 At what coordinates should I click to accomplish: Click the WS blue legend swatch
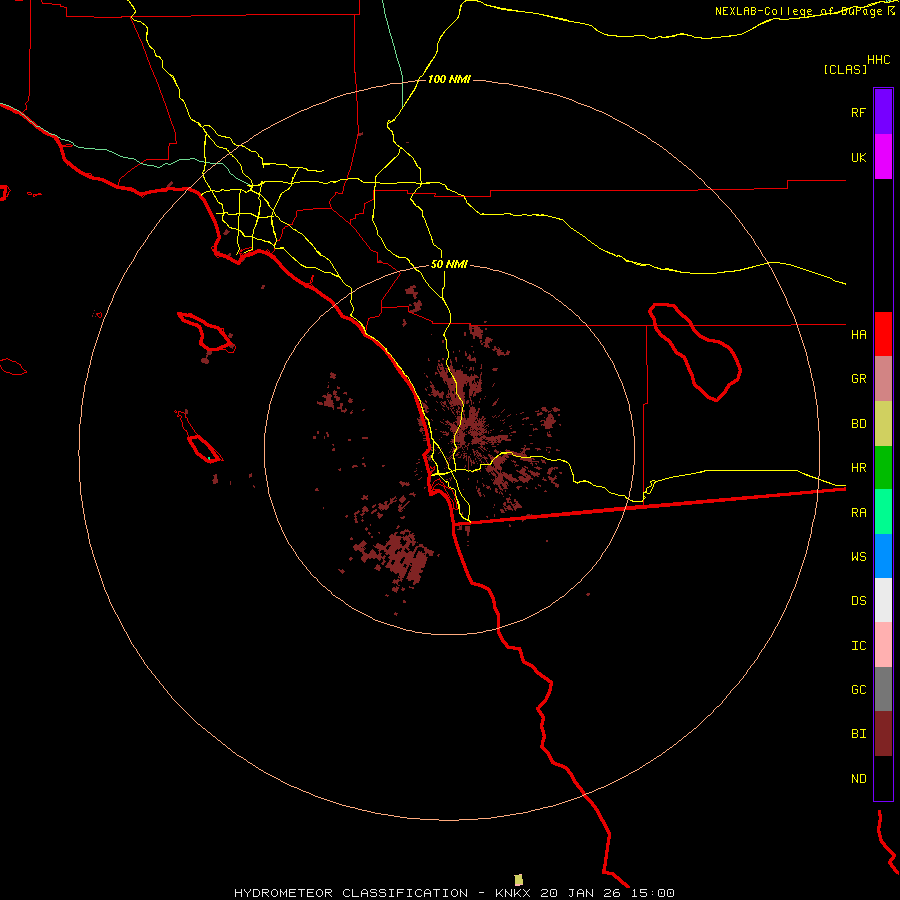[x=883, y=556]
